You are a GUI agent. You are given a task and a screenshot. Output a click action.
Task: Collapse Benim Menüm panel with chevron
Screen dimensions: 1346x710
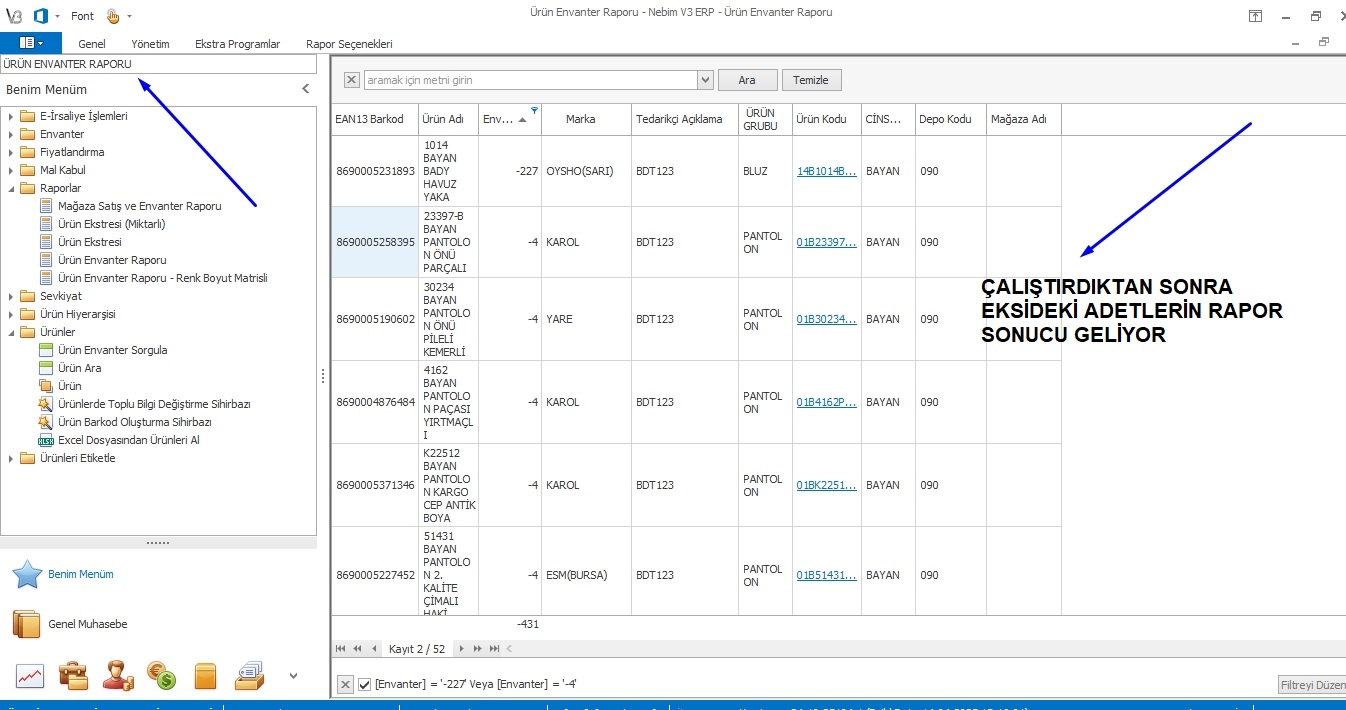point(306,89)
